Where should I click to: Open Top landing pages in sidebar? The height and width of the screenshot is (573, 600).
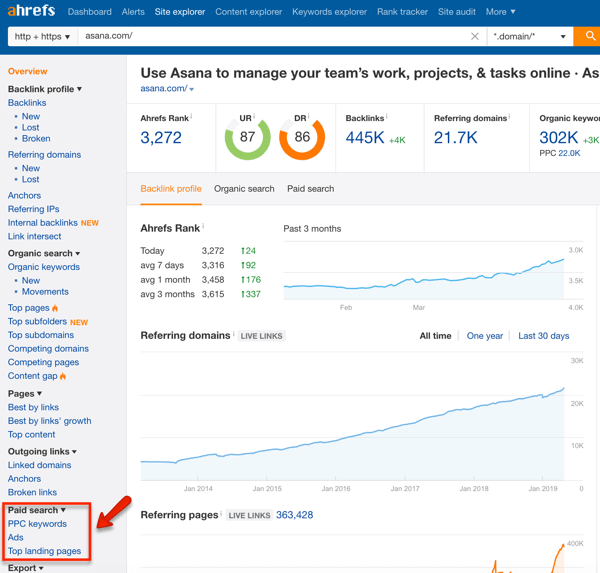(44, 551)
